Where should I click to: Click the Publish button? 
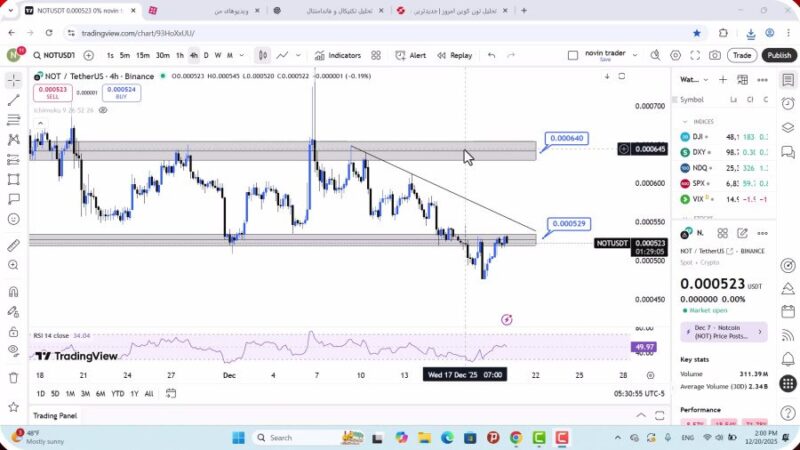[x=778, y=55]
